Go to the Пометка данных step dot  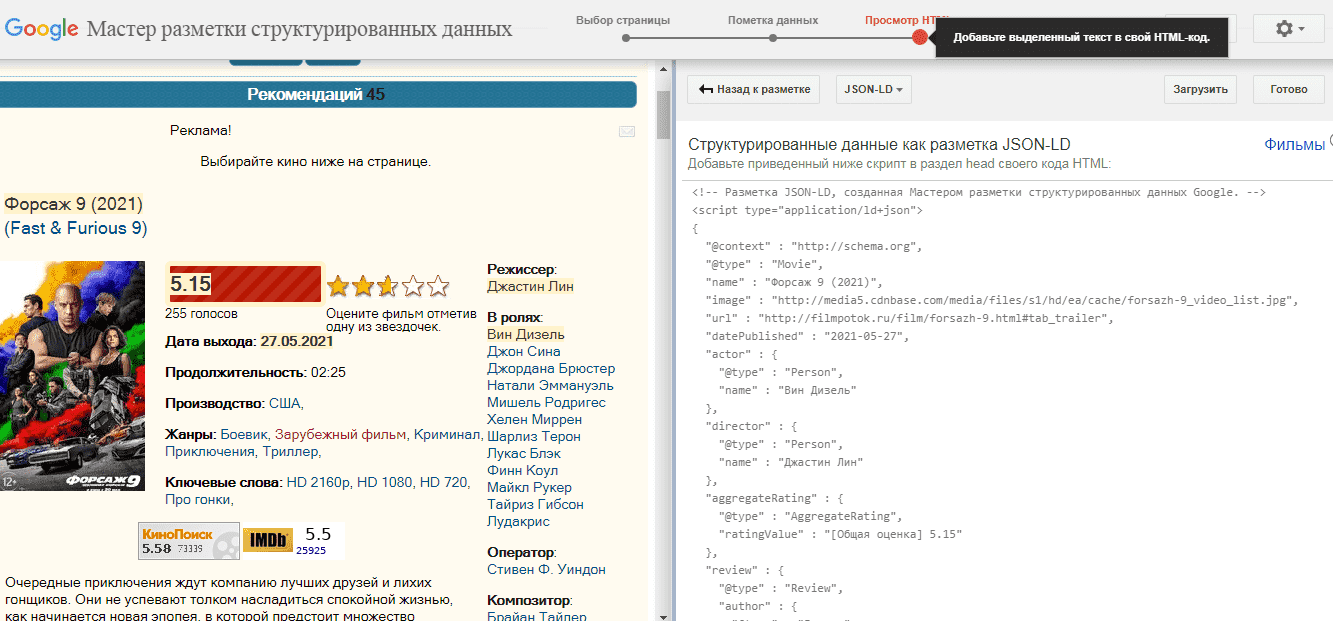pyautogui.click(x=773, y=38)
